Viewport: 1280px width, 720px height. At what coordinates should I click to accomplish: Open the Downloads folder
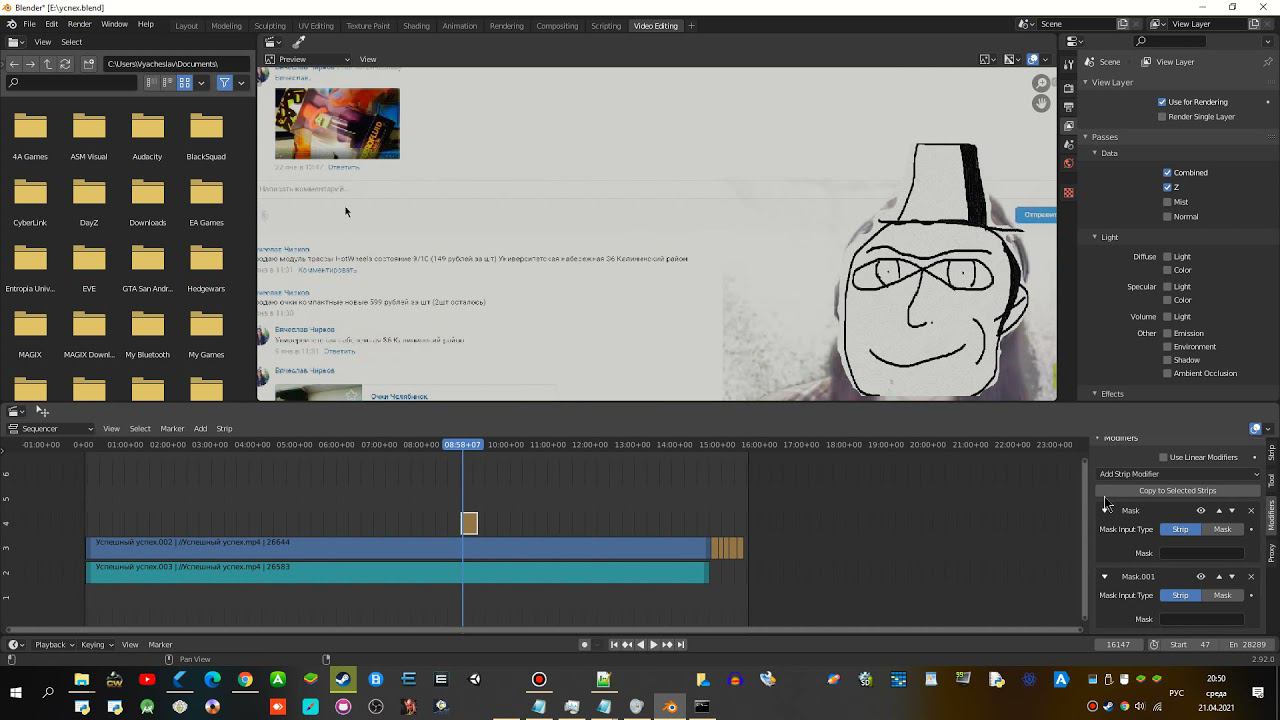pyautogui.click(x=147, y=200)
